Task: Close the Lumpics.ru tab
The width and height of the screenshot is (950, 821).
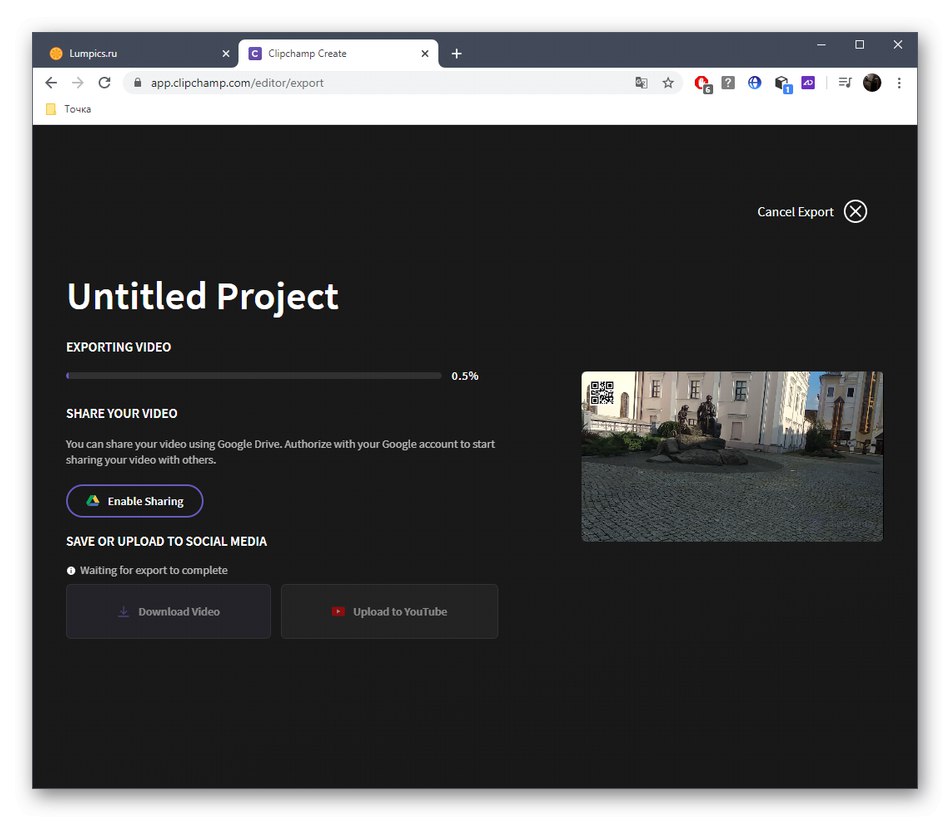Action: click(226, 53)
